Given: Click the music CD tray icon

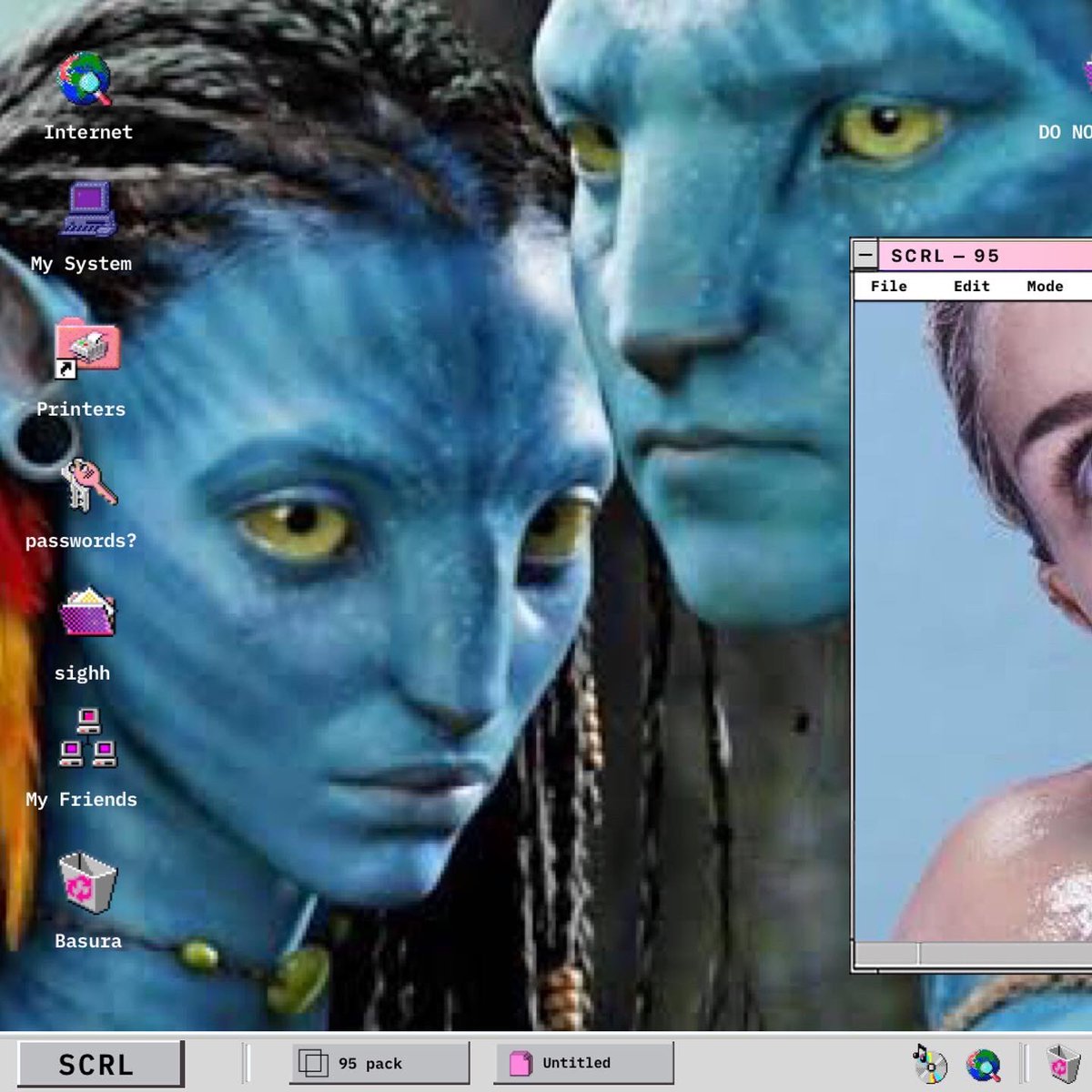Looking at the screenshot, I should (929, 1063).
